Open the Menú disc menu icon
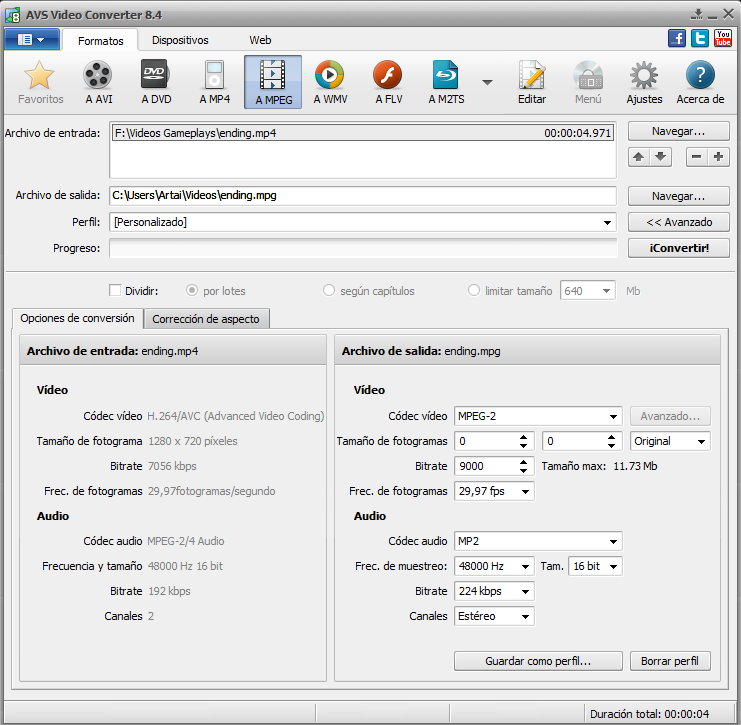This screenshot has width=741, height=725. coord(588,82)
